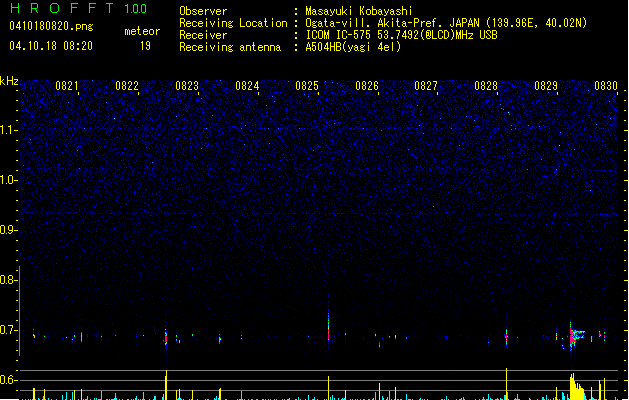Click the Receiver field label
The height and width of the screenshot is (400, 629).
point(203,35)
